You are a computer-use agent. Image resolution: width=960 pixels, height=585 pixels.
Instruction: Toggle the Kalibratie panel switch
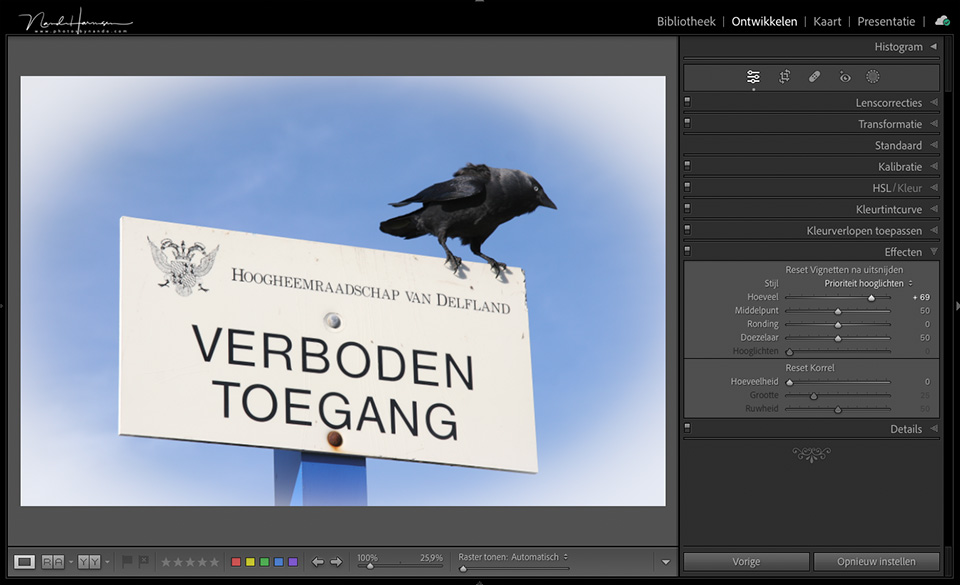(x=688, y=165)
